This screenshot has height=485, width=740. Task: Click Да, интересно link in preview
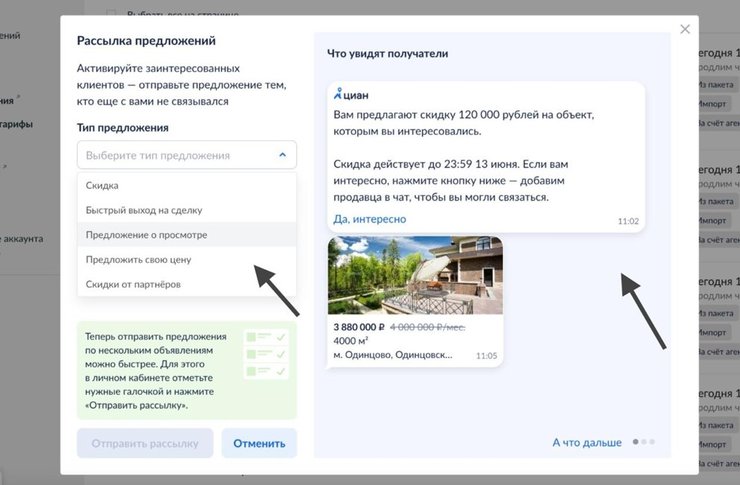click(370, 219)
